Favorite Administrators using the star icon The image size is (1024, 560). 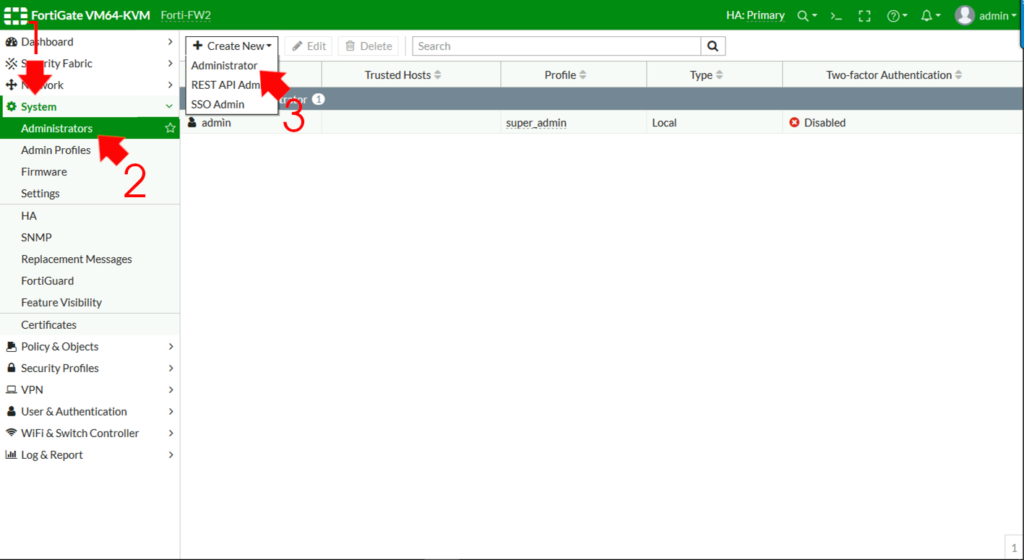[x=170, y=128]
